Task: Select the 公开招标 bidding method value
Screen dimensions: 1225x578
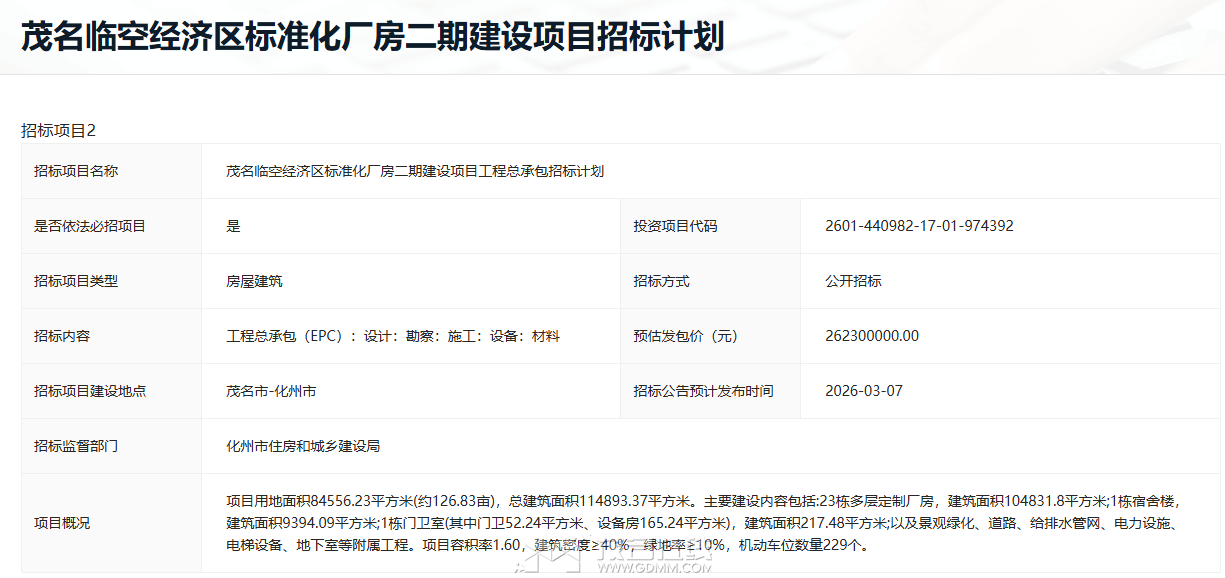Action: point(853,281)
